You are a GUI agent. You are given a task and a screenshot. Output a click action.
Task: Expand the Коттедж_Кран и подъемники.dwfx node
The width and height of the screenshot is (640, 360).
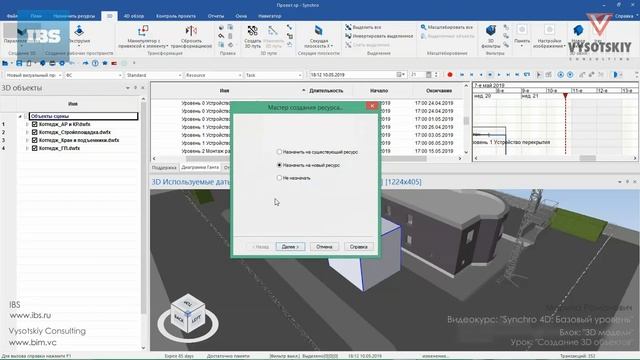click(27, 140)
